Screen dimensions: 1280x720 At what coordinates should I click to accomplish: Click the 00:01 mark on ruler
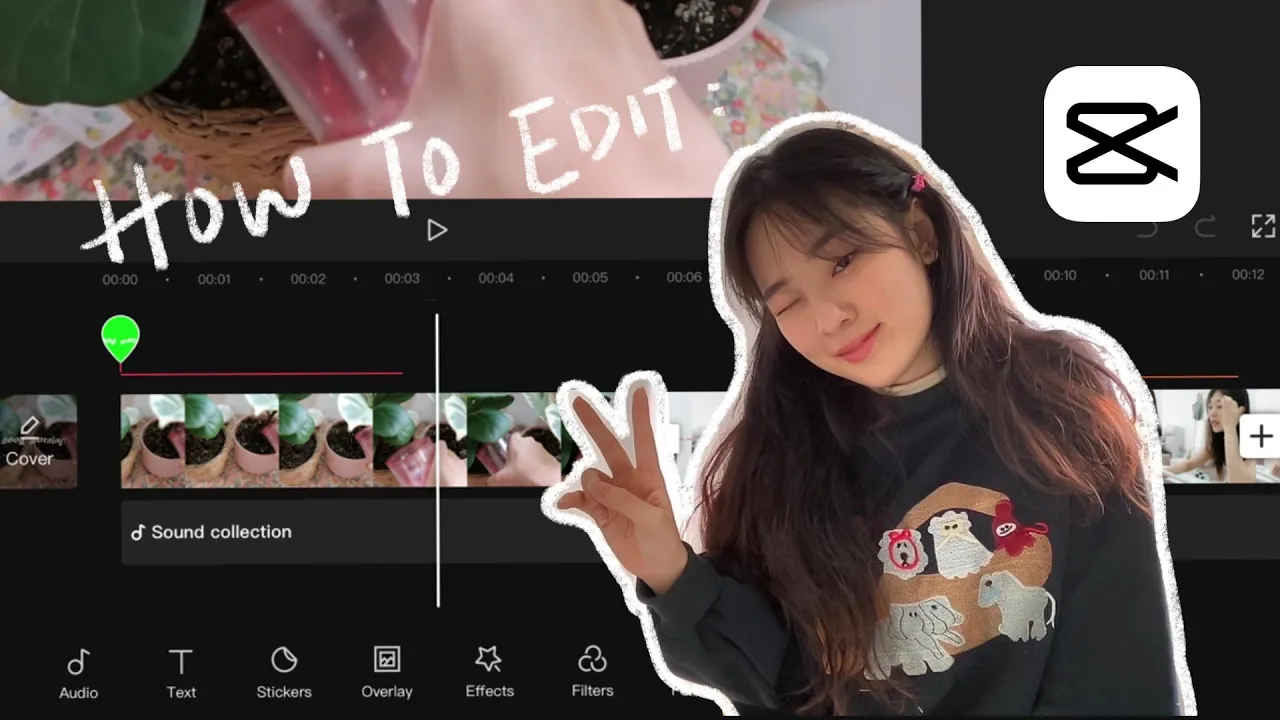pyautogui.click(x=214, y=279)
